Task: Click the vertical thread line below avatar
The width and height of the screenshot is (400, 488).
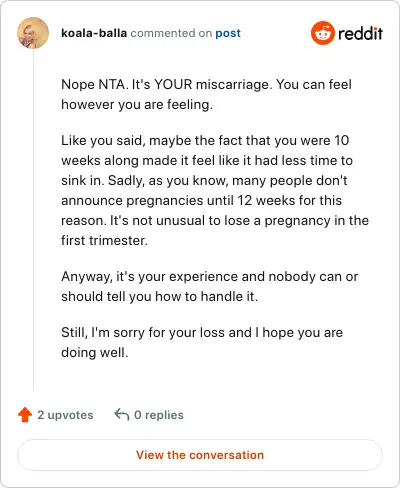Action: 33,220
